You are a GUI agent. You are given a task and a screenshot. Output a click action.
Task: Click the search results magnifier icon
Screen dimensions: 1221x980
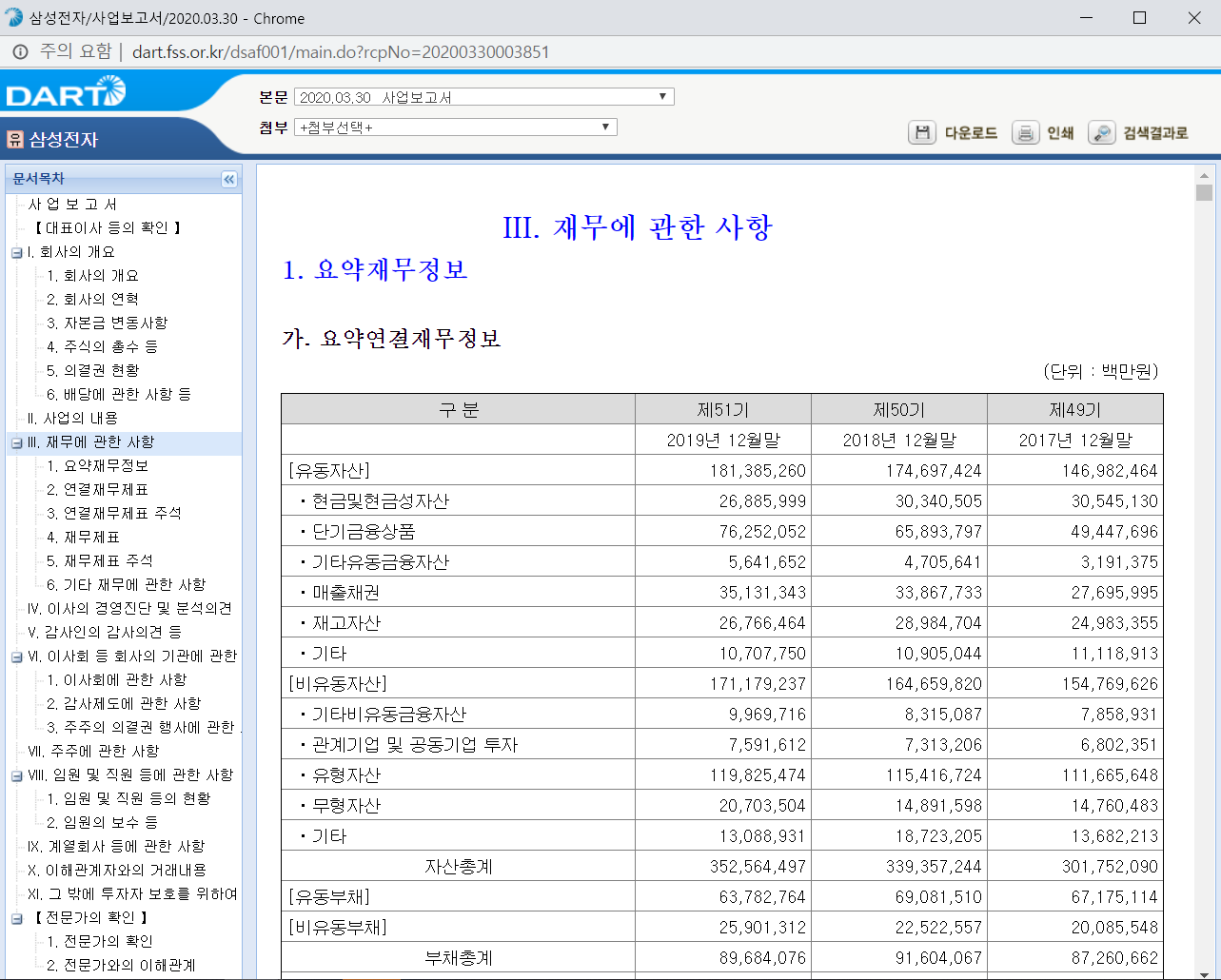click(1101, 133)
